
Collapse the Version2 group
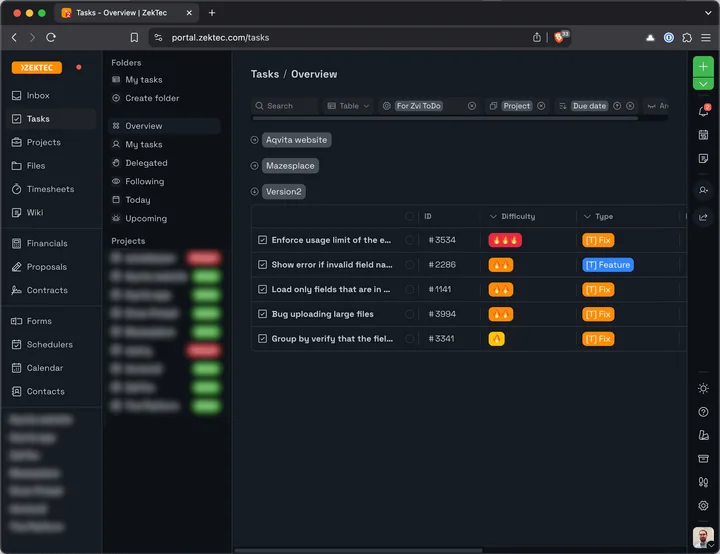pyautogui.click(x=254, y=192)
